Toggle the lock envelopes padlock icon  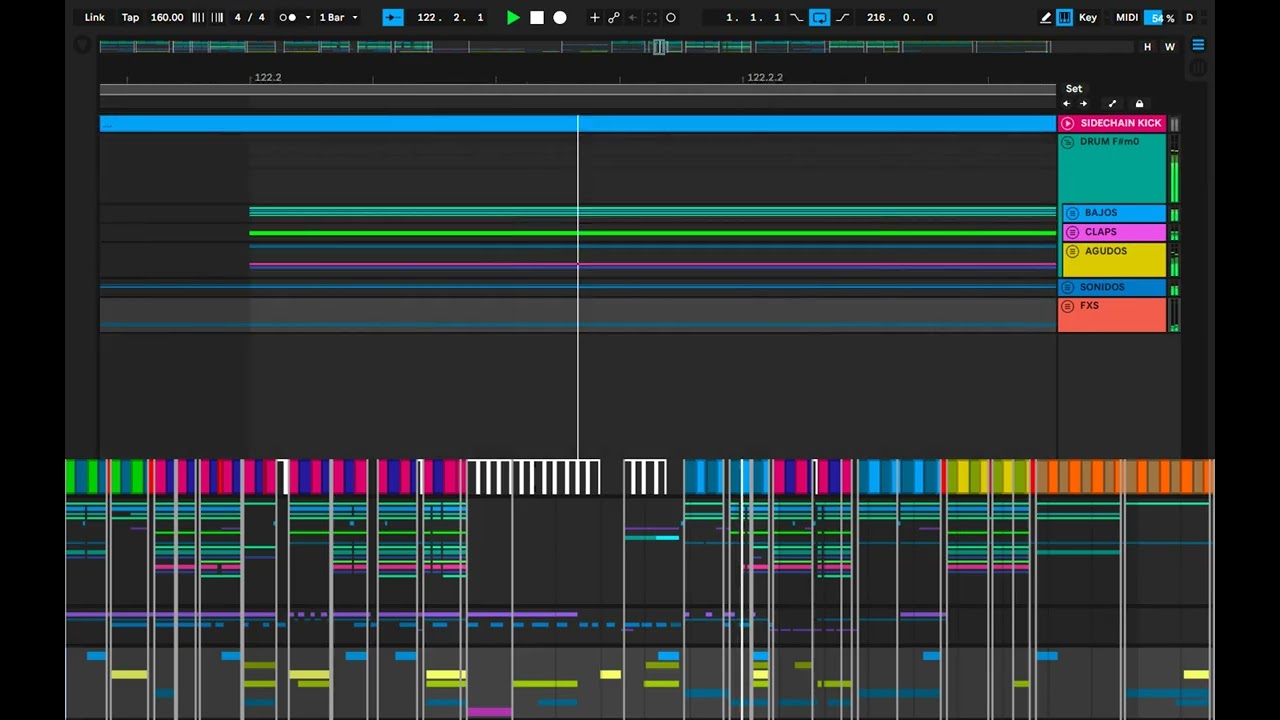point(1139,103)
